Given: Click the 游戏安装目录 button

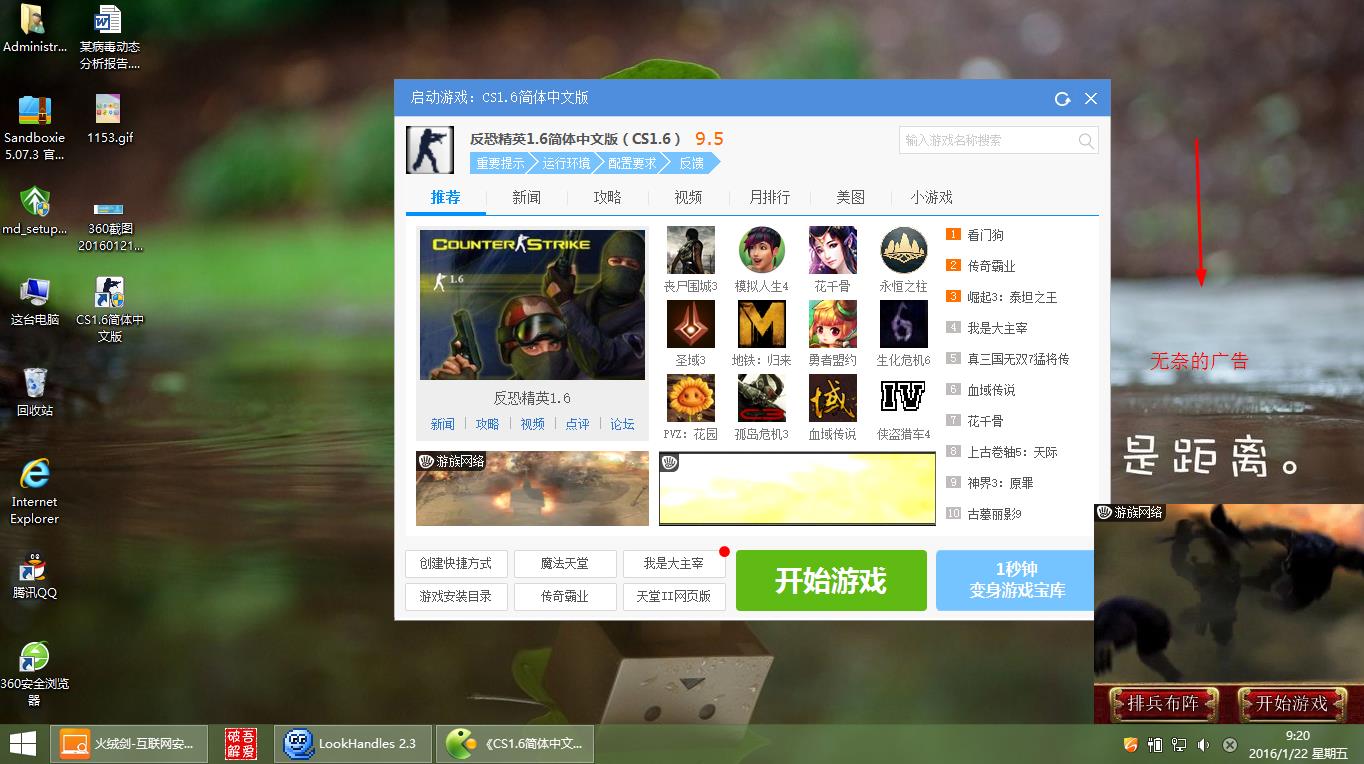Looking at the screenshot, I should 456,596.
